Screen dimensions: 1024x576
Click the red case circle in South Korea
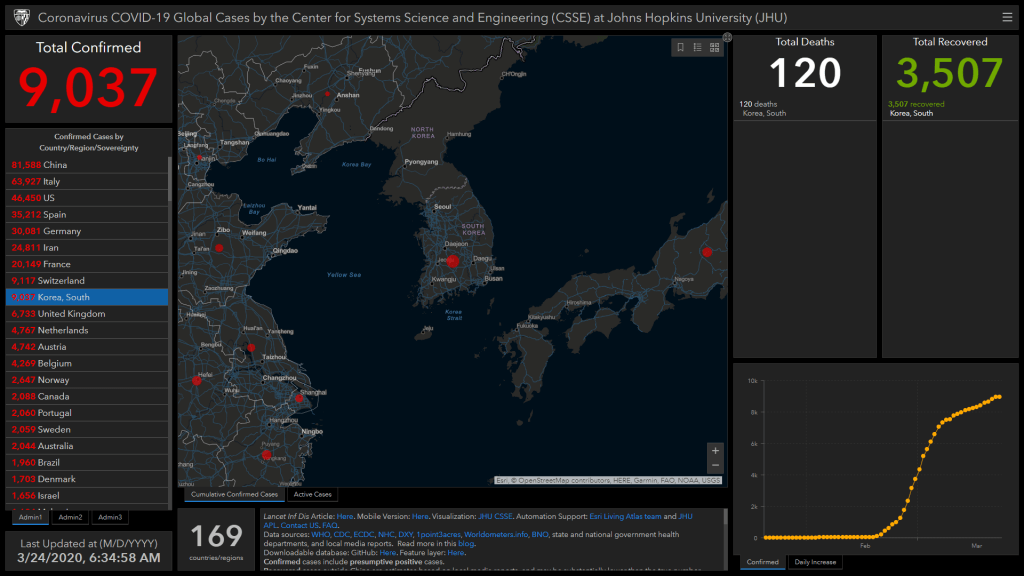452,261
